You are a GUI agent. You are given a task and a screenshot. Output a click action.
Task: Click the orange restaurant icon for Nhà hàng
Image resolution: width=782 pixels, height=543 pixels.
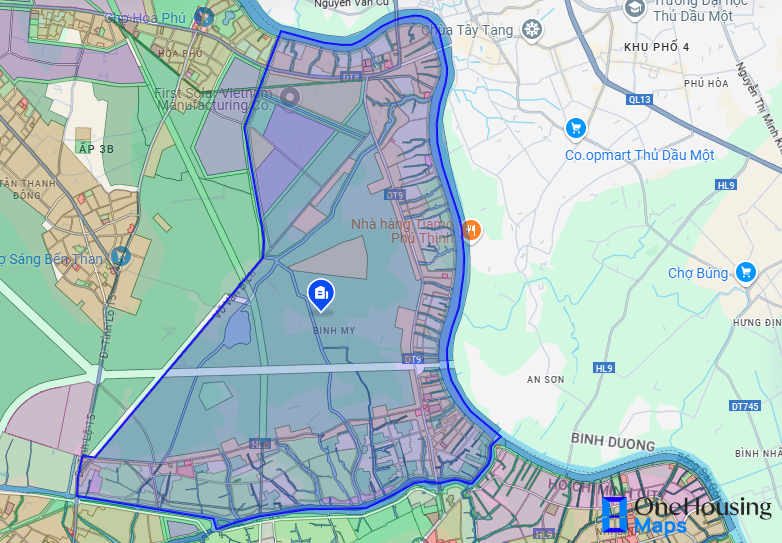coord(471,231)
